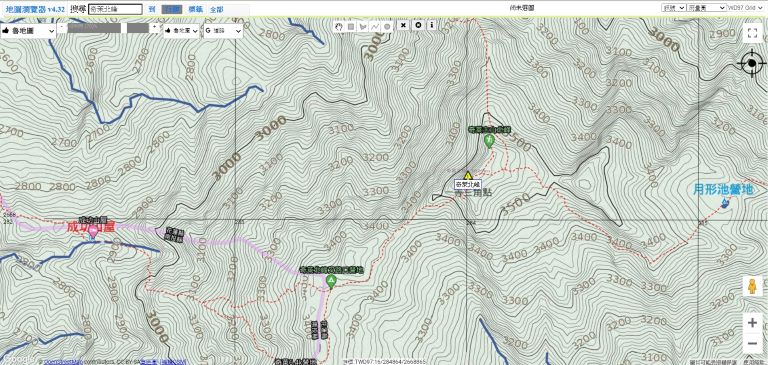Select the hand pan tool
Screen dimensions: 768x365
coord(338,26)
